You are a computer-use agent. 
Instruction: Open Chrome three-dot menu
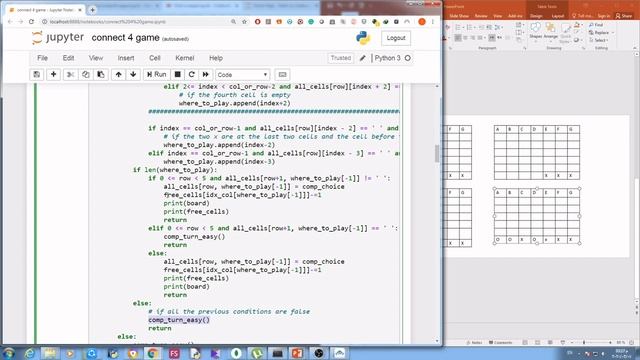433,22
